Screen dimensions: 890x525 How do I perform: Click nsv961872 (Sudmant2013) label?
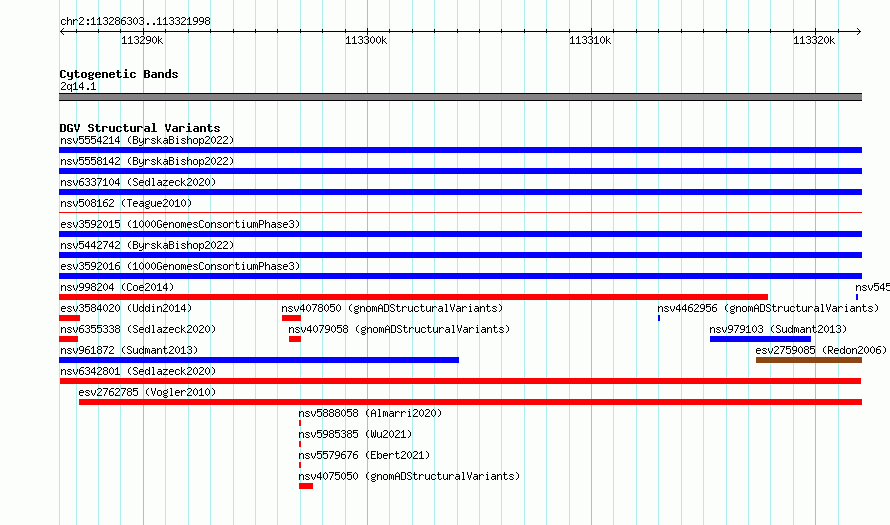click(129, 350)
